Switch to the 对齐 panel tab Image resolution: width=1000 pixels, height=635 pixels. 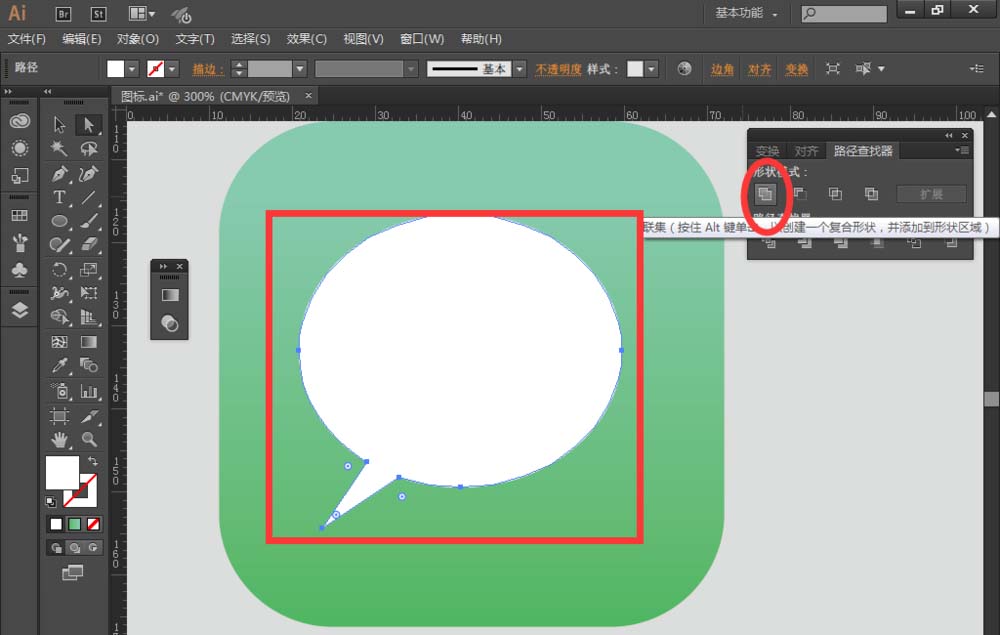[806, 150]
